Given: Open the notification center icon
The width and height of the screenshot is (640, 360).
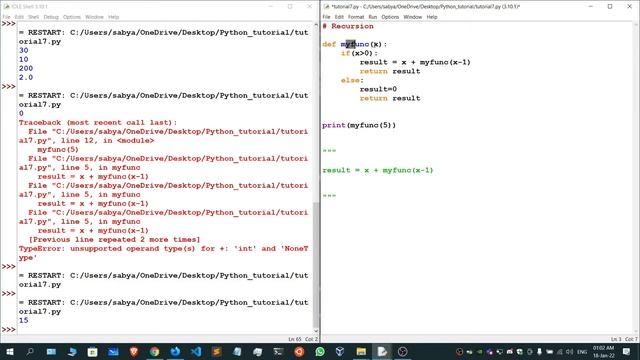Looking at the screenshot, I should (x=627, y=351).
